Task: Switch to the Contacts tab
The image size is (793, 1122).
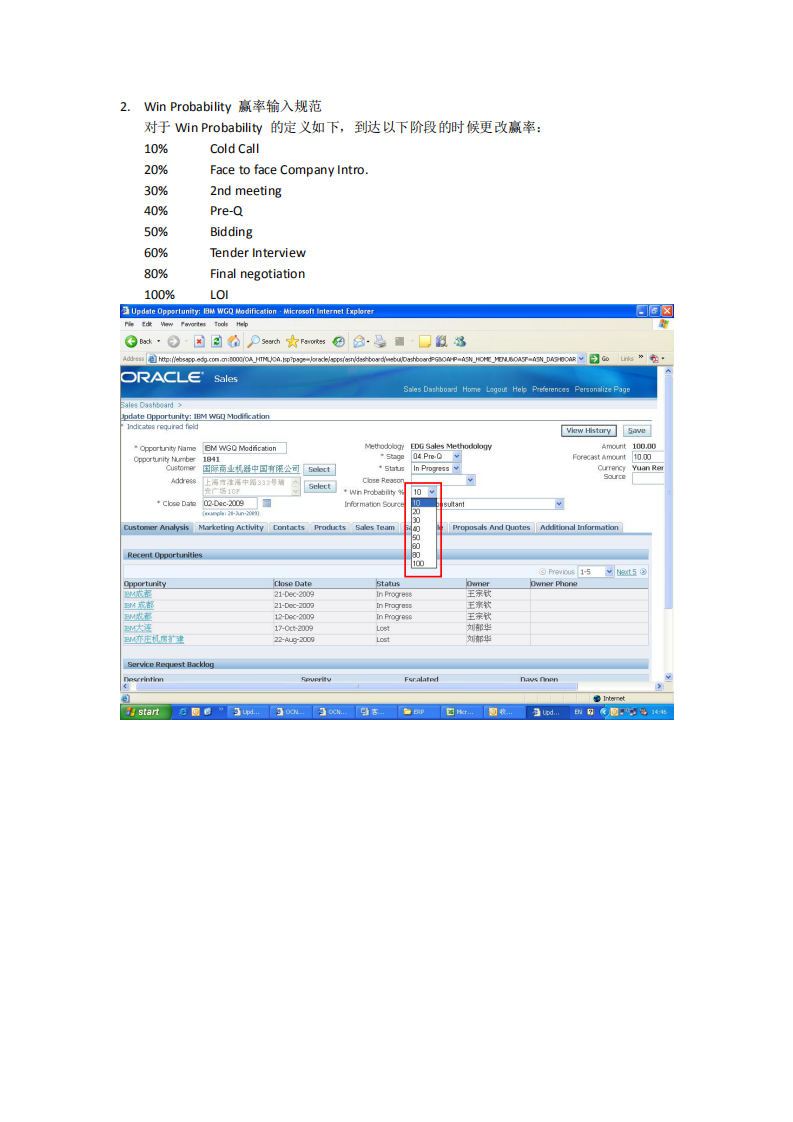Action: click(288, 527)
